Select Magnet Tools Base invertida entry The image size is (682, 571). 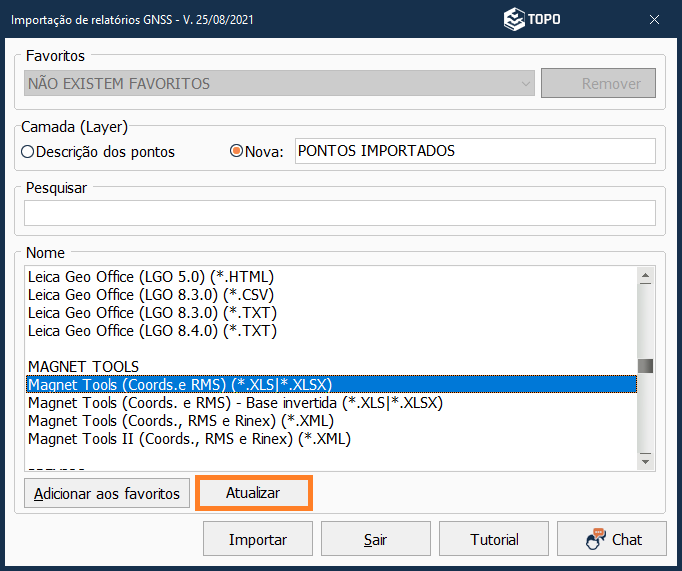tap(235, 403)
